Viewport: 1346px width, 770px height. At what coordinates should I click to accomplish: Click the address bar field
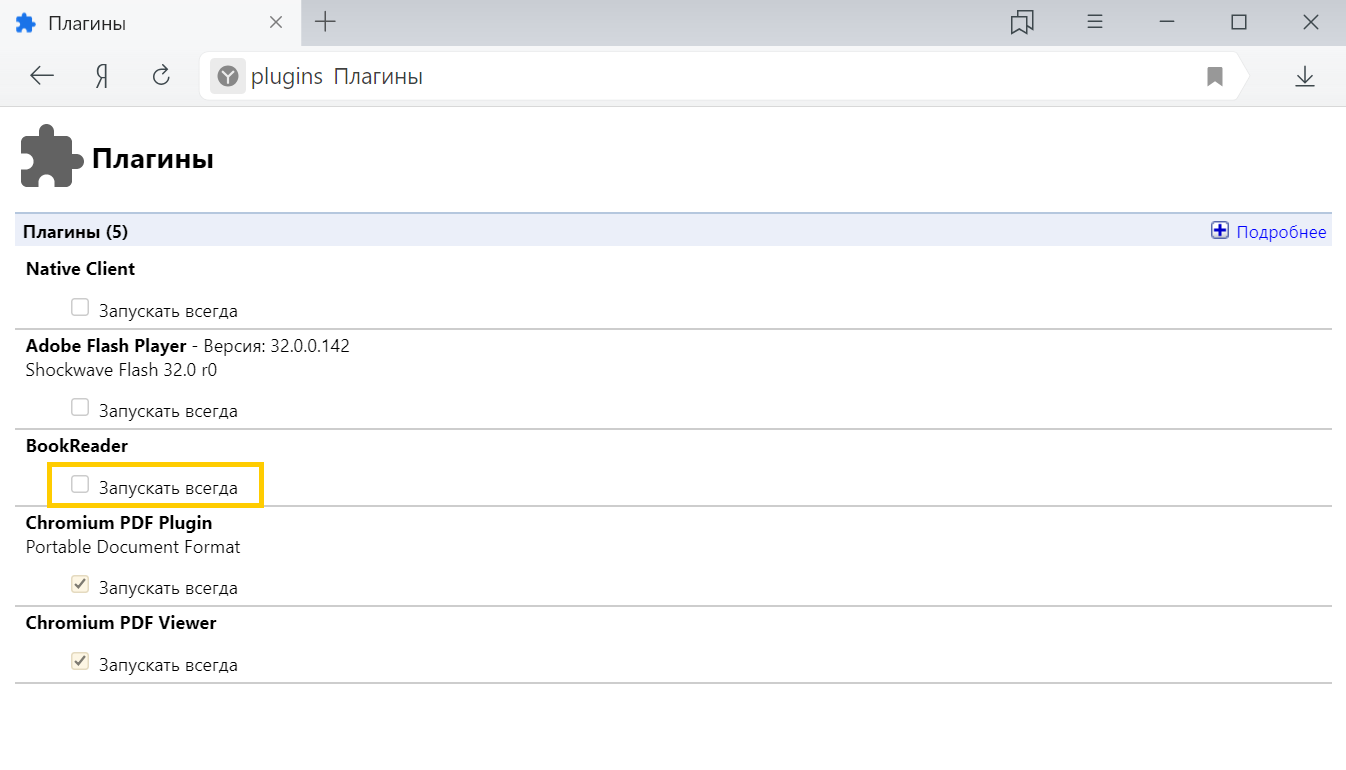[x=722, y=76]
